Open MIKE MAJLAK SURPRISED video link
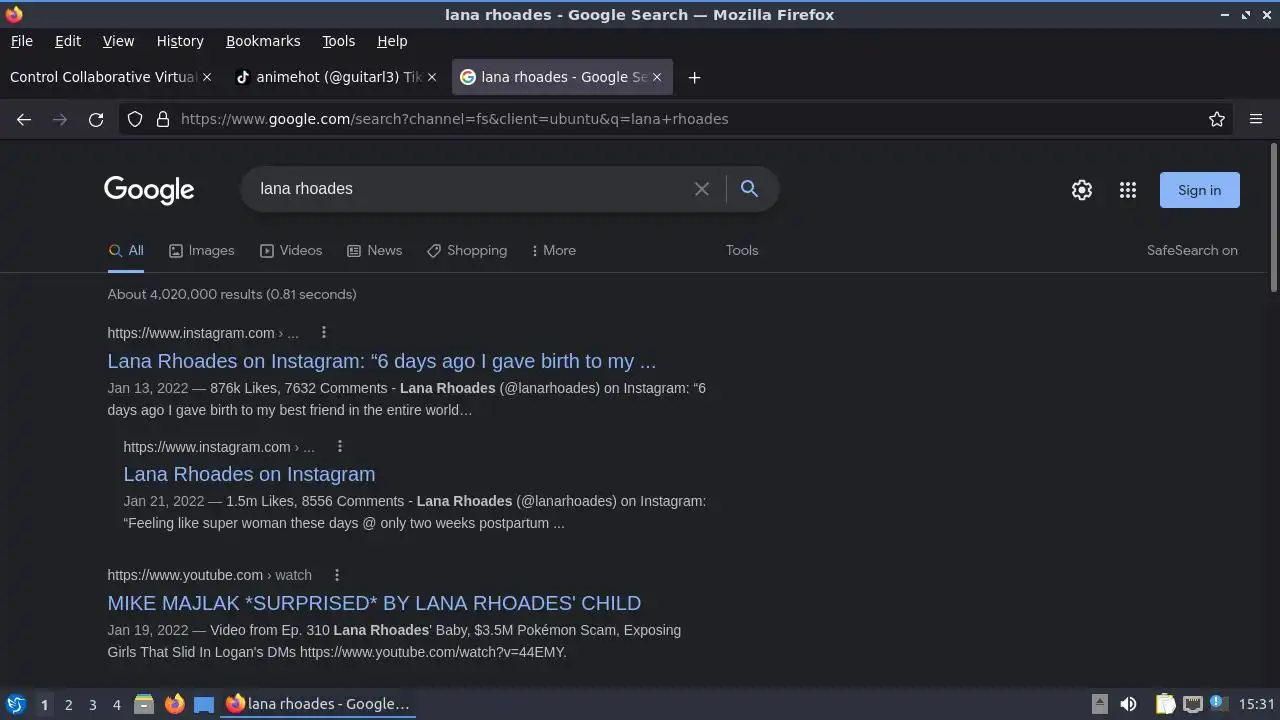1280x720 pixels. (x=374, y=603)
